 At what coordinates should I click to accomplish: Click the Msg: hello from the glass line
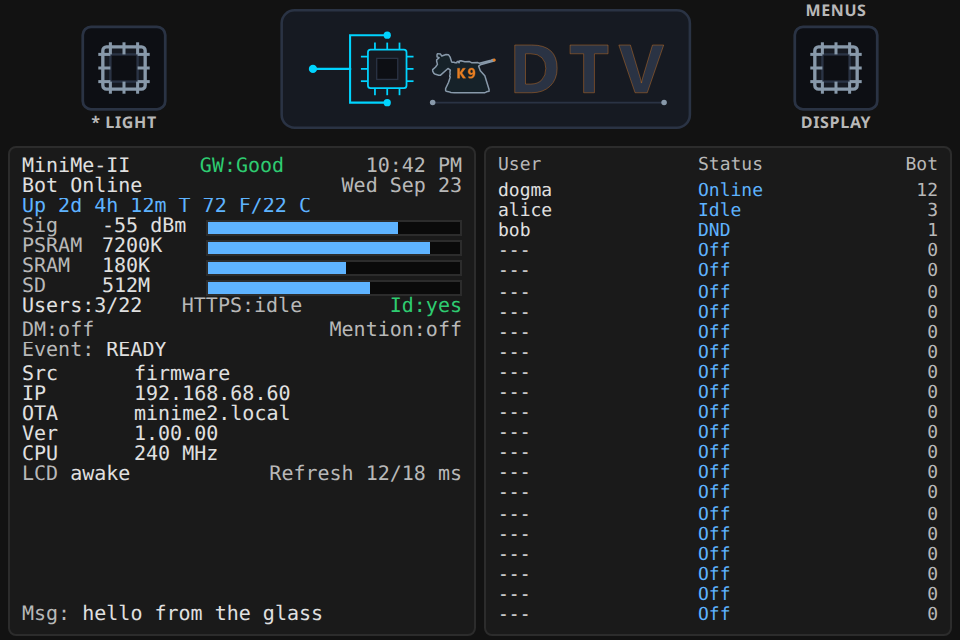click(172, 614)
